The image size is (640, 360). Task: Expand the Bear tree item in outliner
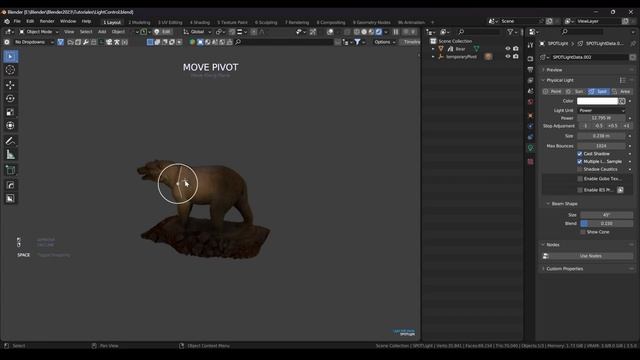tap(433, 49)
